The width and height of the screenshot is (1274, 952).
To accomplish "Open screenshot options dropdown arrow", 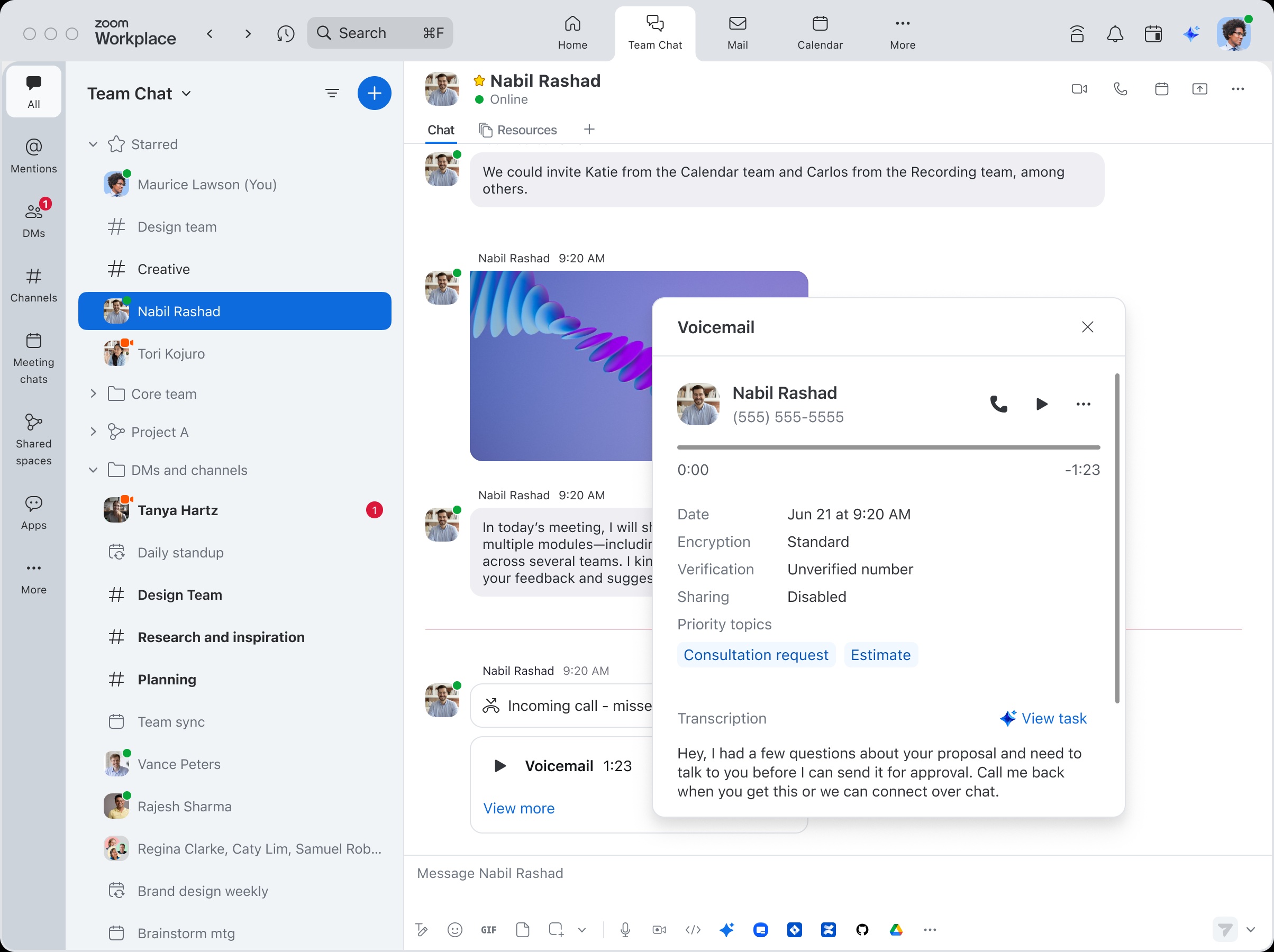I will [x=581, y=930].
